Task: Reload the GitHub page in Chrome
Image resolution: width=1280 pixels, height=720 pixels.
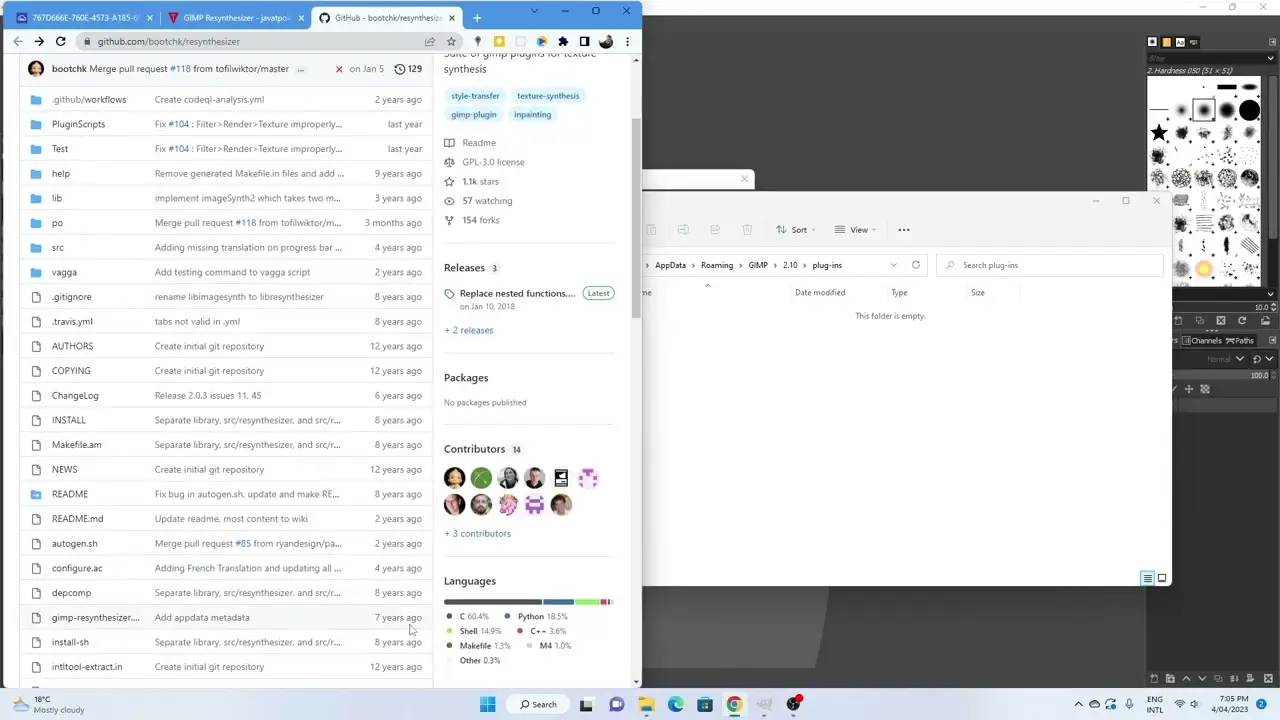Action: click(x=61, y=41)
